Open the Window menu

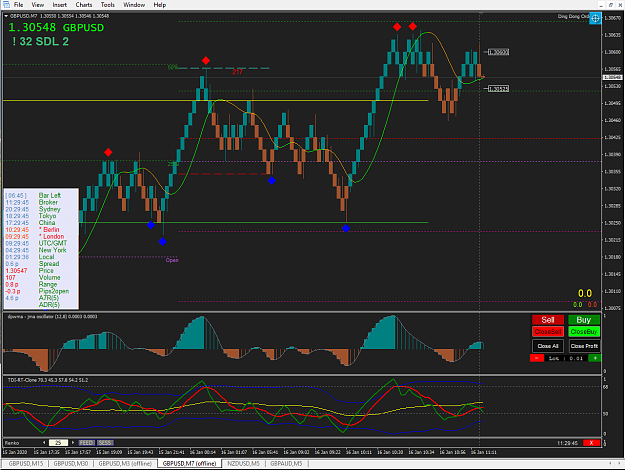coord(134,5)
